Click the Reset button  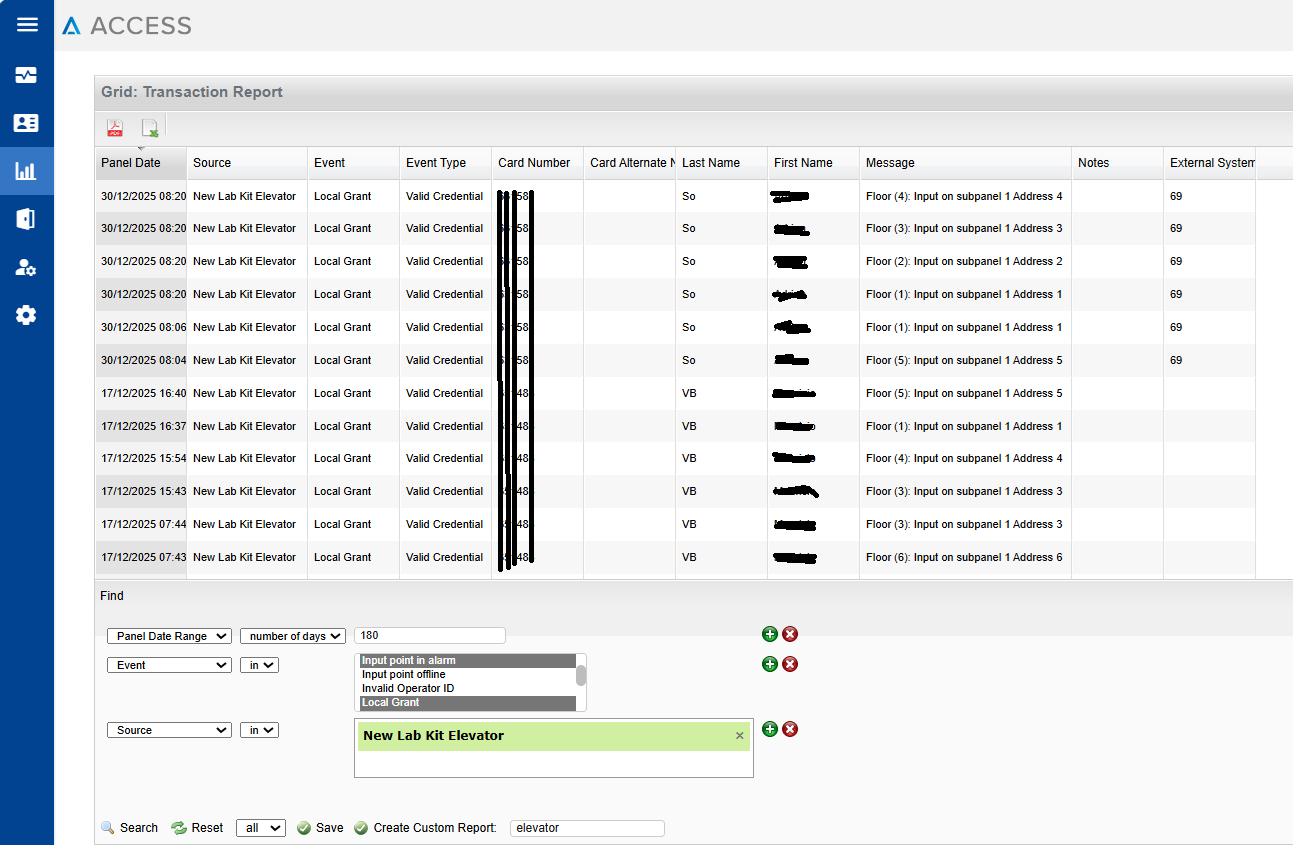click(x=198, y=828)
